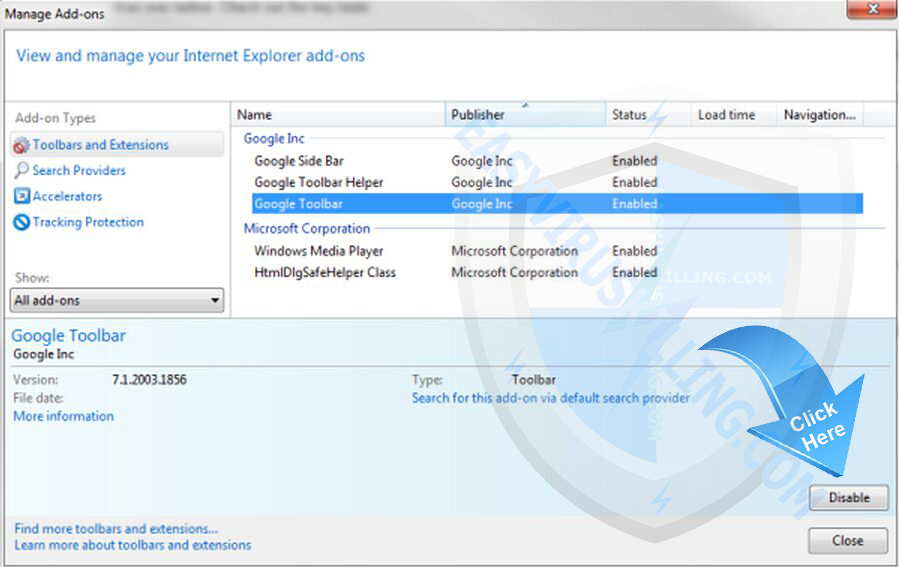Image resolution: width=899 pixels, height=567 pixels.
Task: Sort the list by Publisher column
Action: tap(525, 115)
